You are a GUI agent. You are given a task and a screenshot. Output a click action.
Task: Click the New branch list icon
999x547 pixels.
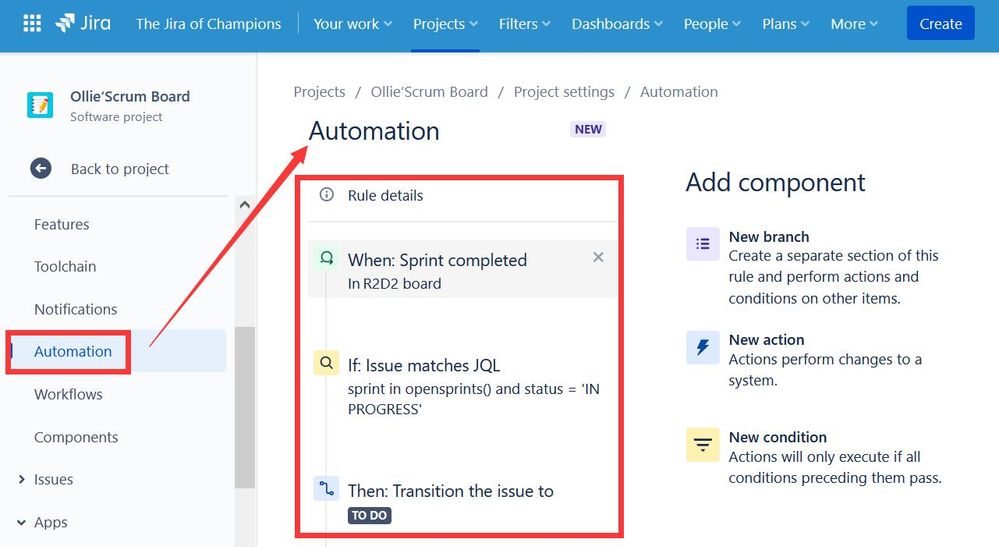coord(703,244)
